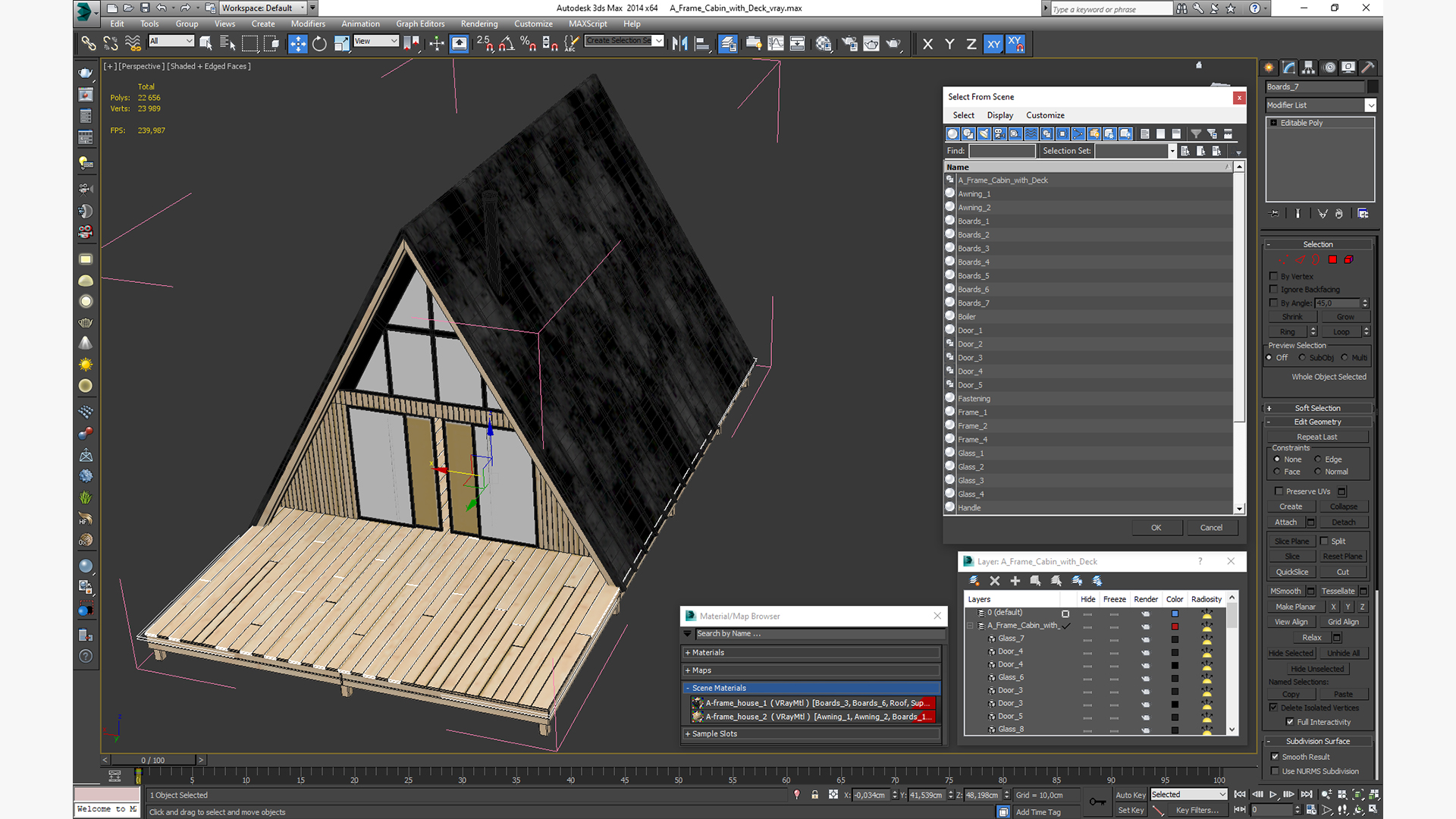Open the Render Setup teapot icon

point(849,44)
